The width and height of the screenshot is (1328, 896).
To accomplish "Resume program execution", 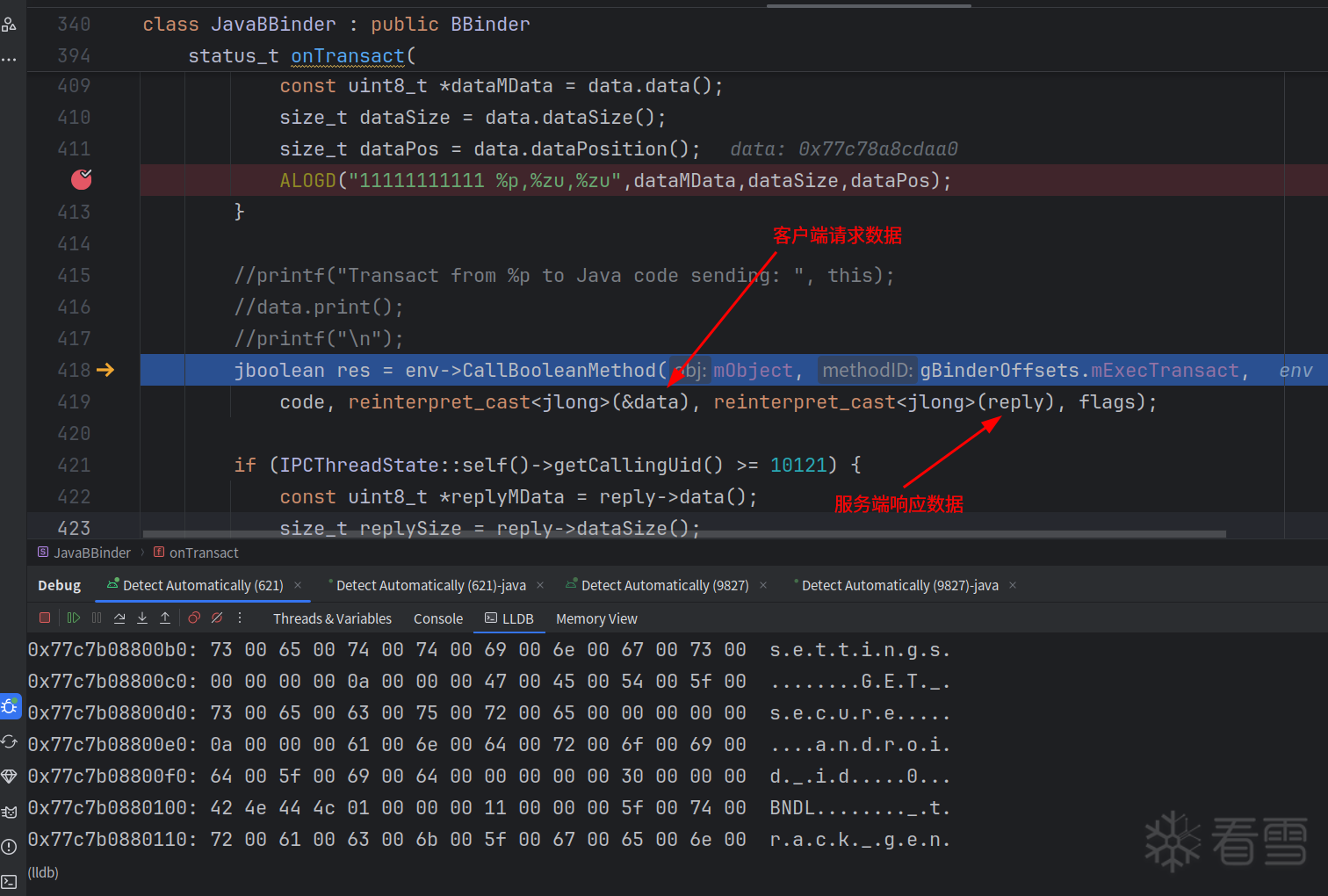I will (x=74, y=618).
